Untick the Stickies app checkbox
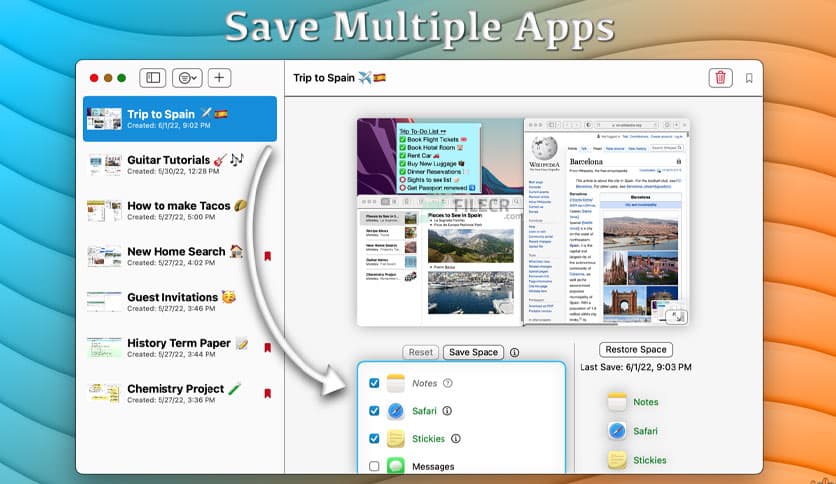The width and height of the screenshot is (836, 484). [374, 438]
